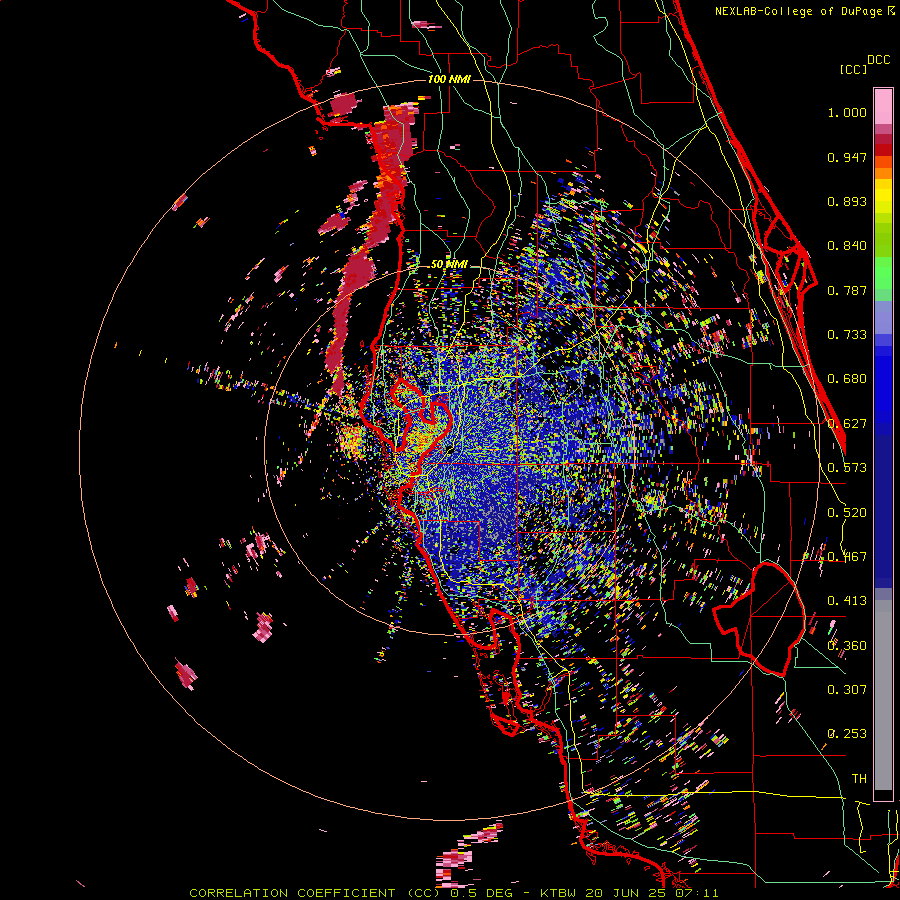Click the "DCC" label above the color bar
Image resolution: width=900 pixels, height=900 pixels.
tap(878, 60)
